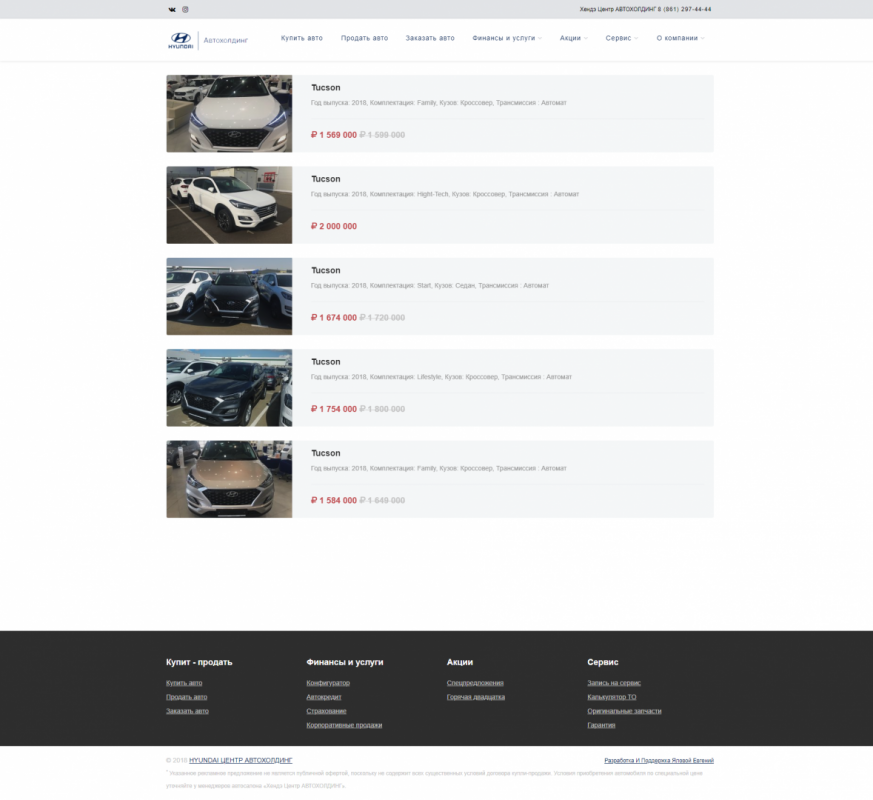Screen dimensions: 873x800
Task: Open photo of the Start trim Tucson
Action: (x=229, y=296)
